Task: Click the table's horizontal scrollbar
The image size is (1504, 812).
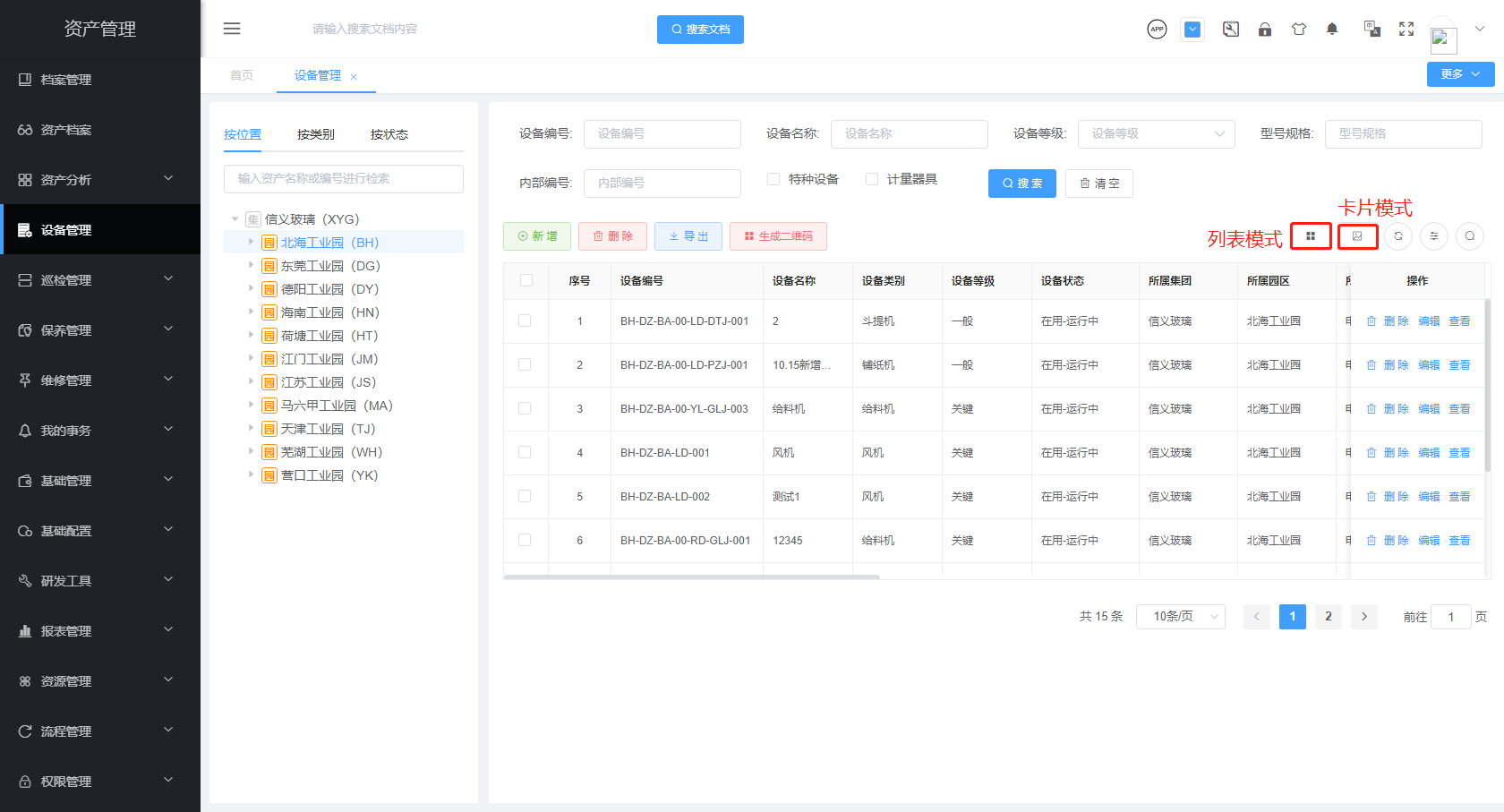Action: click(x=691, y=577)
